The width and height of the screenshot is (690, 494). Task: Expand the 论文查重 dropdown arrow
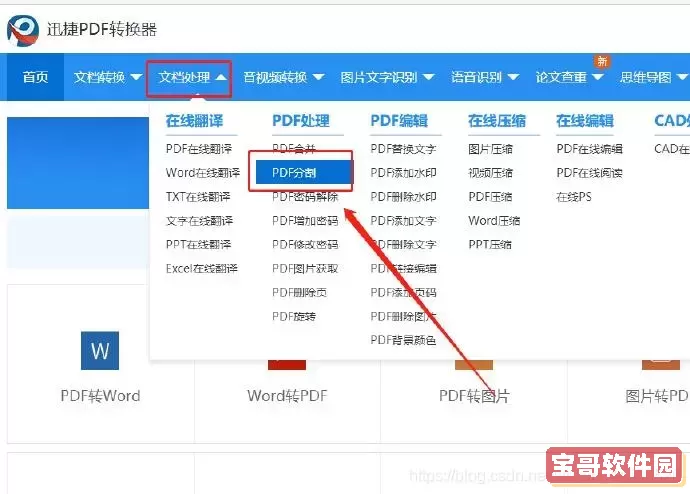point(598,77)
